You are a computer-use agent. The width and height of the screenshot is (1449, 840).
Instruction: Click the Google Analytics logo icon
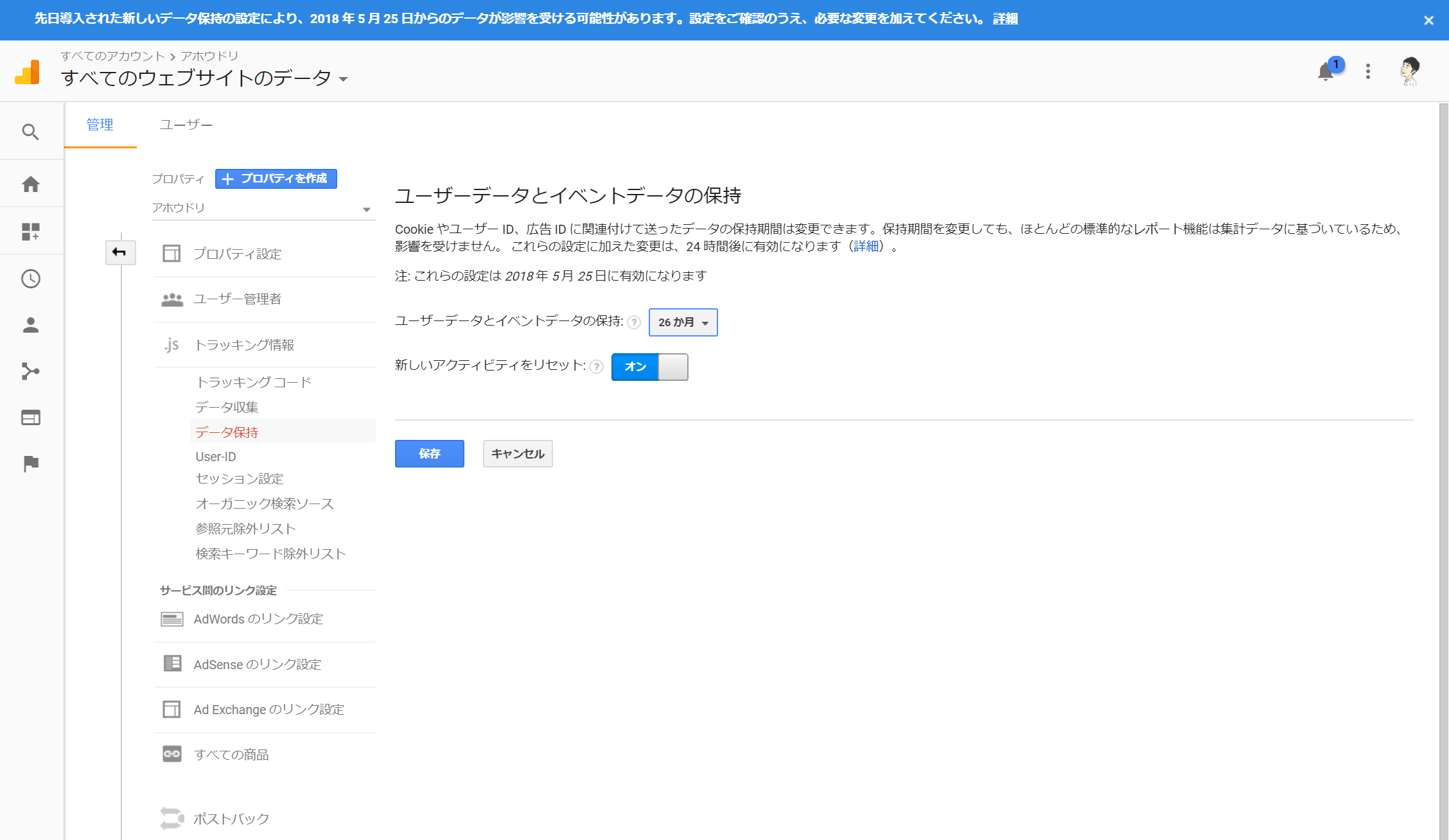point(27,72)
